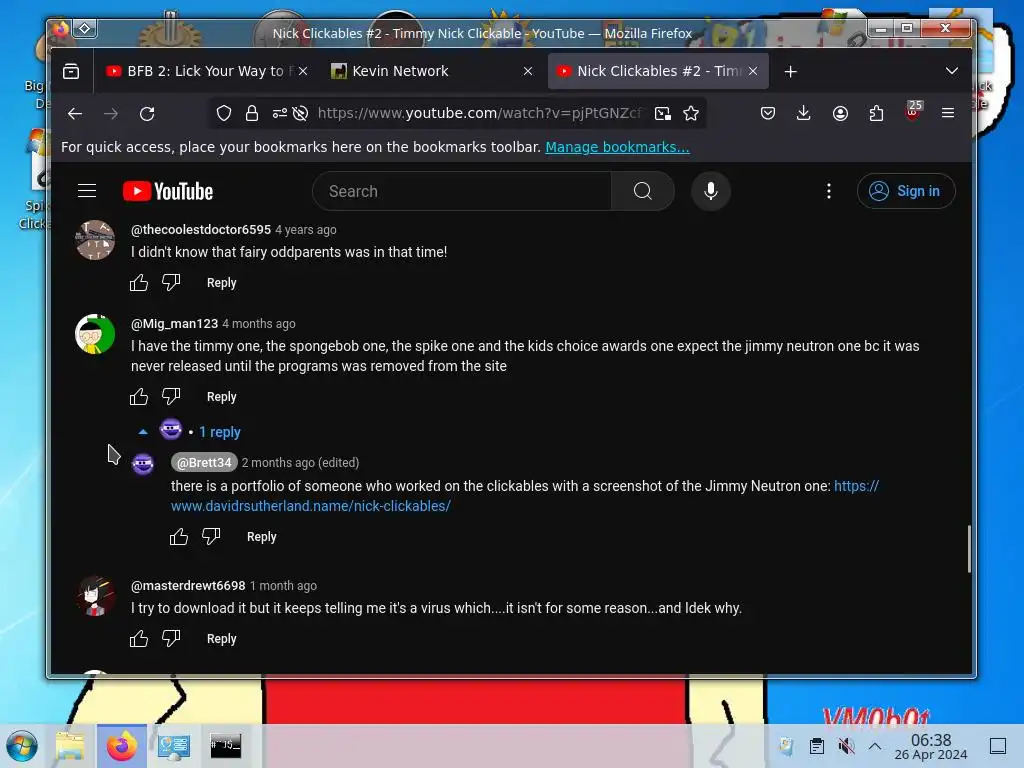Open @thecoolestdoctor6595 channel name

point(200,229)
